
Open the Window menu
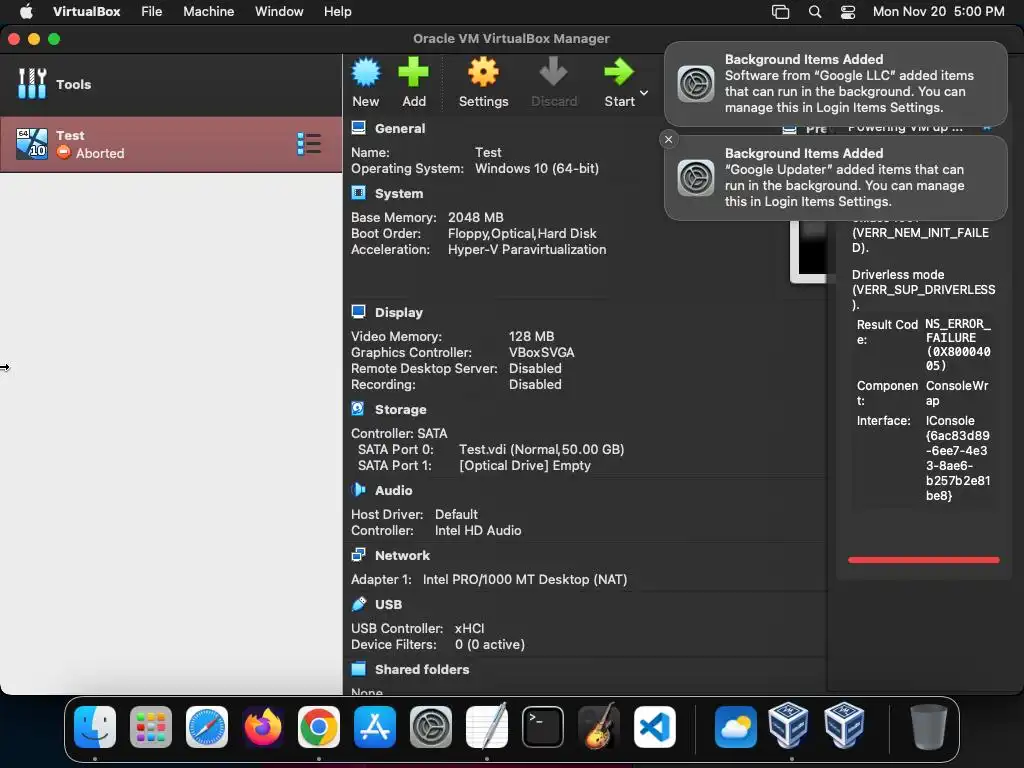point(279,12)
